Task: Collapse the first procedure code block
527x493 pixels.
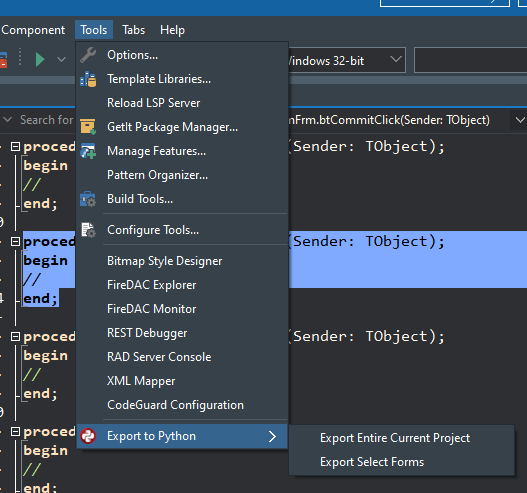Action: [15, 147]
